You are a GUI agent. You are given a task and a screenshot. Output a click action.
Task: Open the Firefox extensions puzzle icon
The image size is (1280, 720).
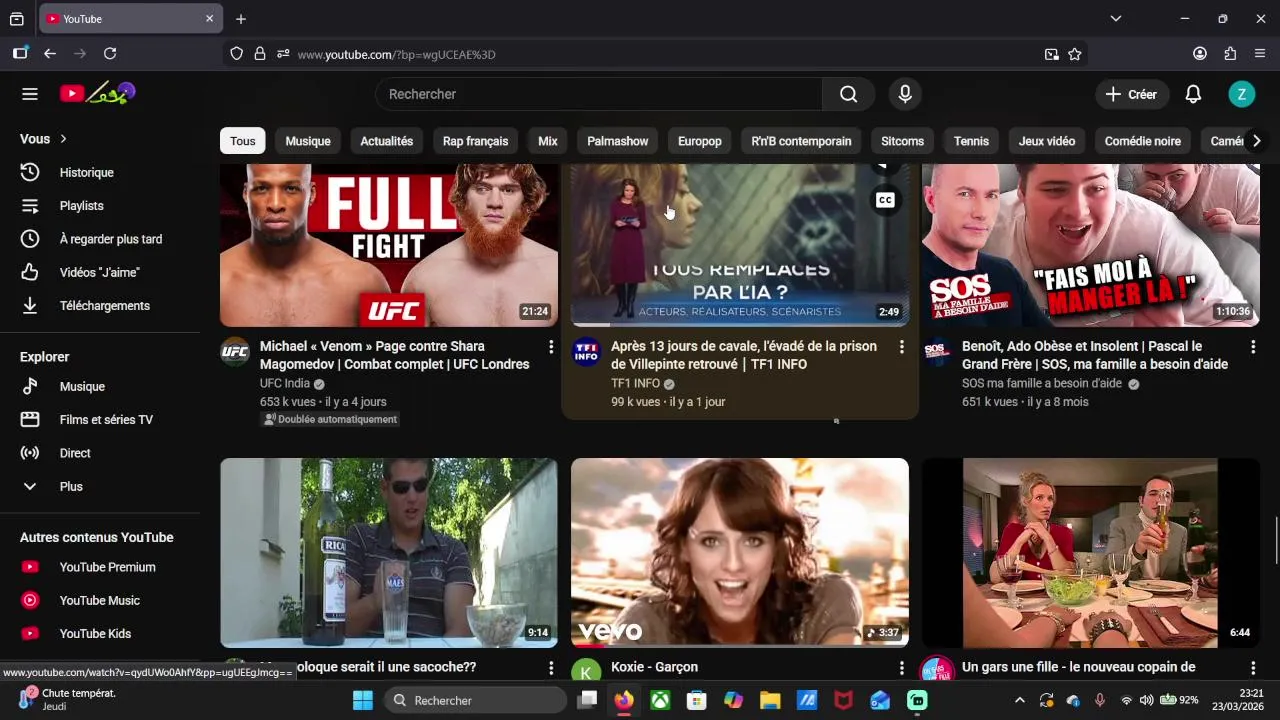pos(1230,54)
